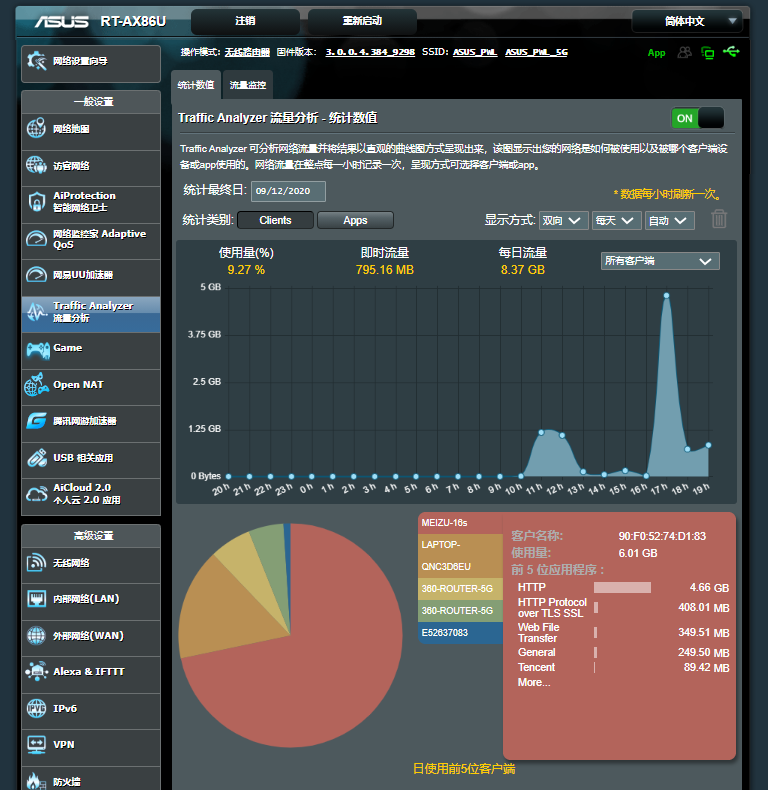
Task: Click the date field 09/12/2020
Action: pyautogui.click(x=288, y=191)
